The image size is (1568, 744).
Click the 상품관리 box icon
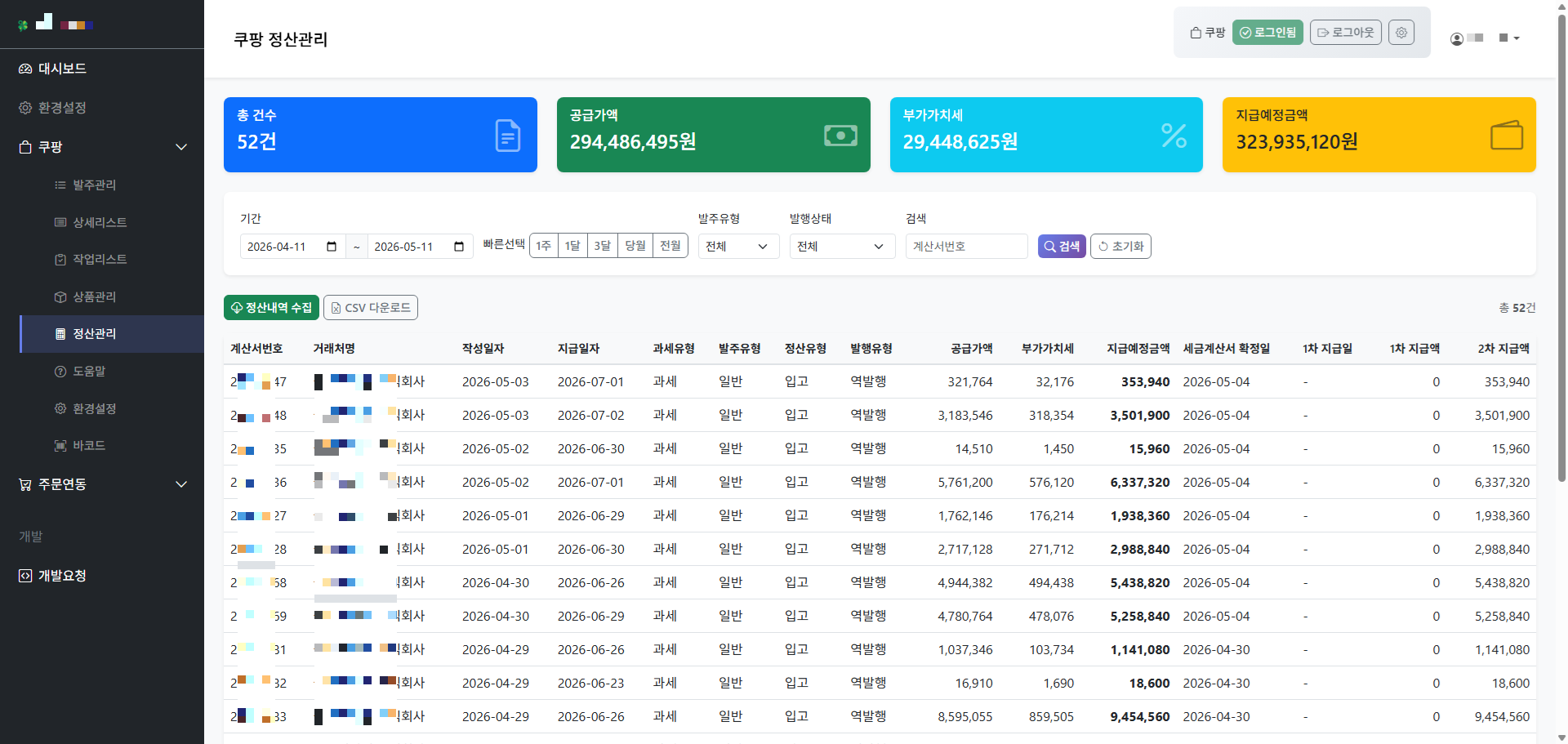pyautogui.click(x=60, y=297)
